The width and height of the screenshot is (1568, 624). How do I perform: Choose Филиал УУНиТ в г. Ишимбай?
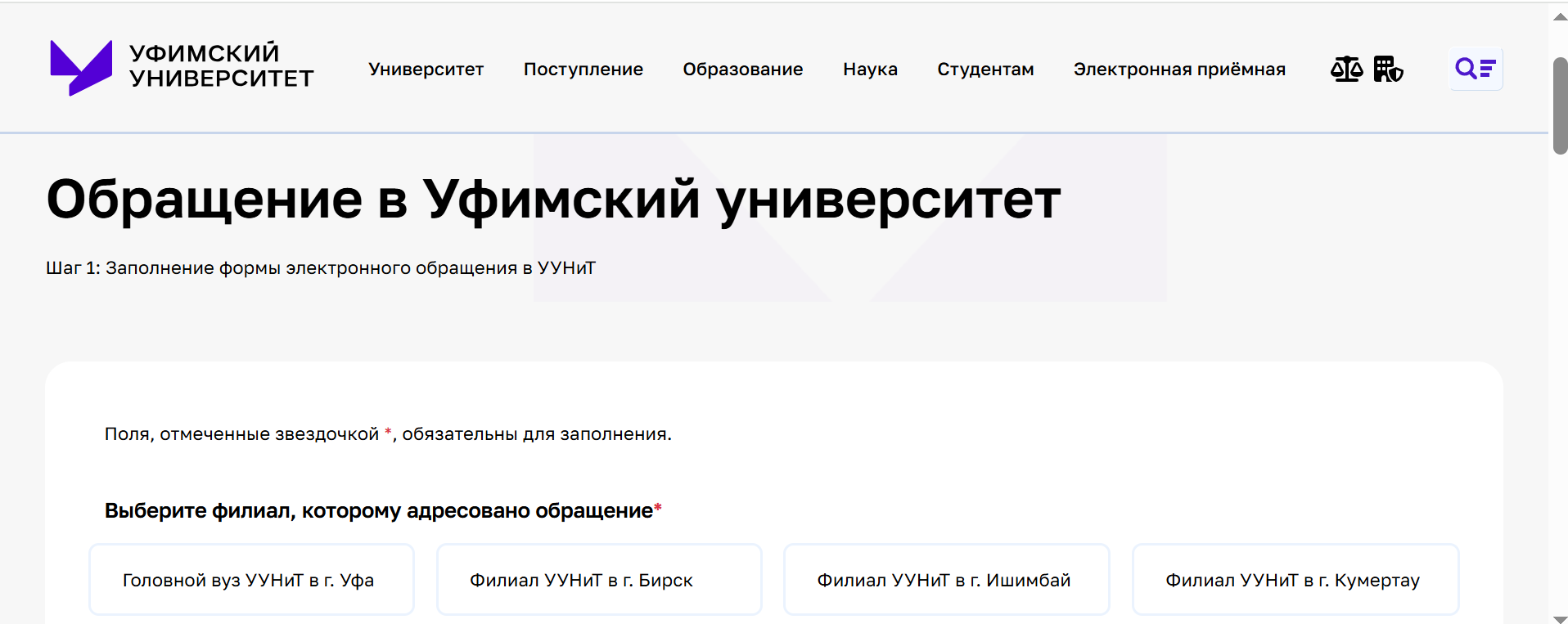pyautogui.click(x=946, y=580)
